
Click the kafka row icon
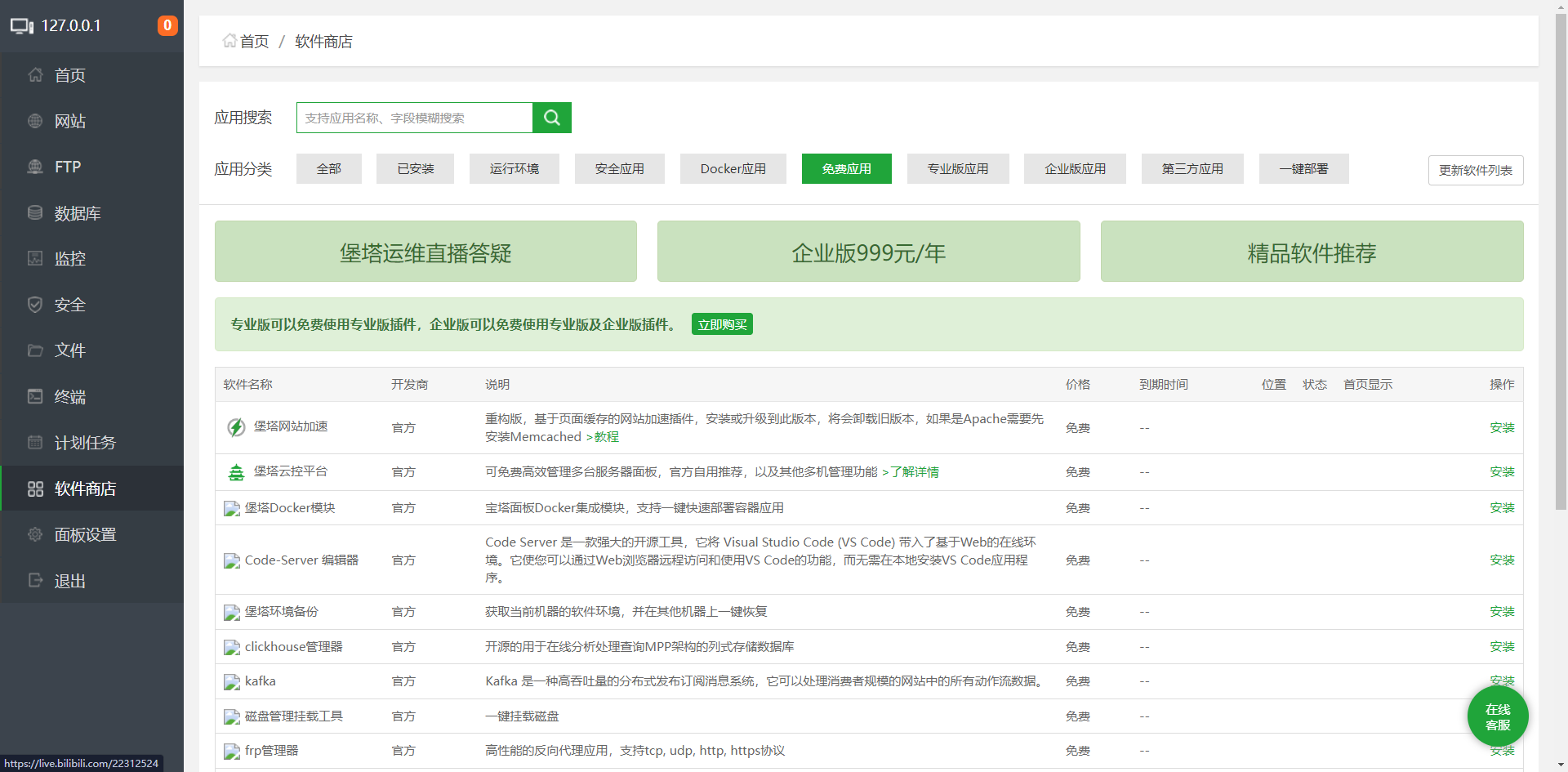(232, 682)
